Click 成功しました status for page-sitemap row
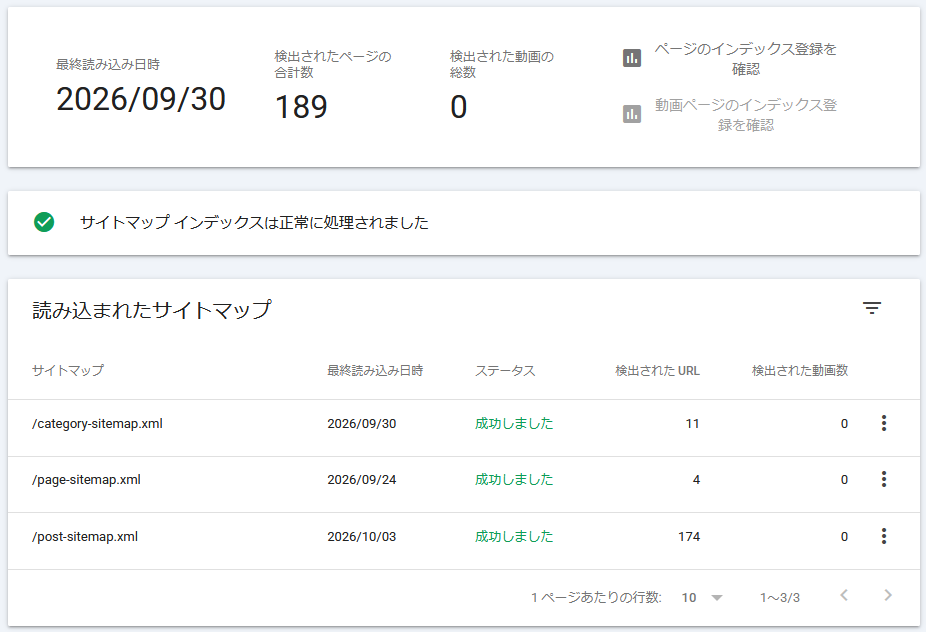The height and width of the screenshot is (632, 926). pos(514,480)
